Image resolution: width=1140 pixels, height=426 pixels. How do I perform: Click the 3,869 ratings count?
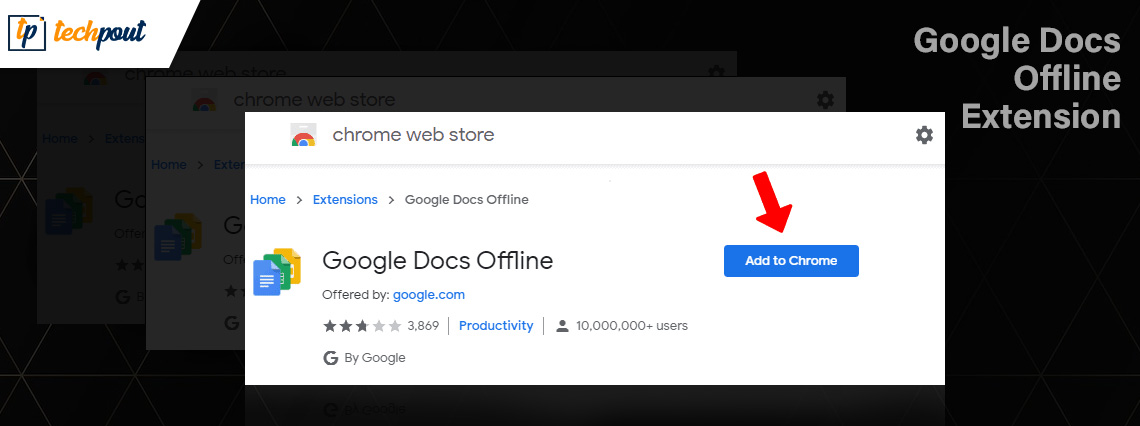(x=423, y=326)
